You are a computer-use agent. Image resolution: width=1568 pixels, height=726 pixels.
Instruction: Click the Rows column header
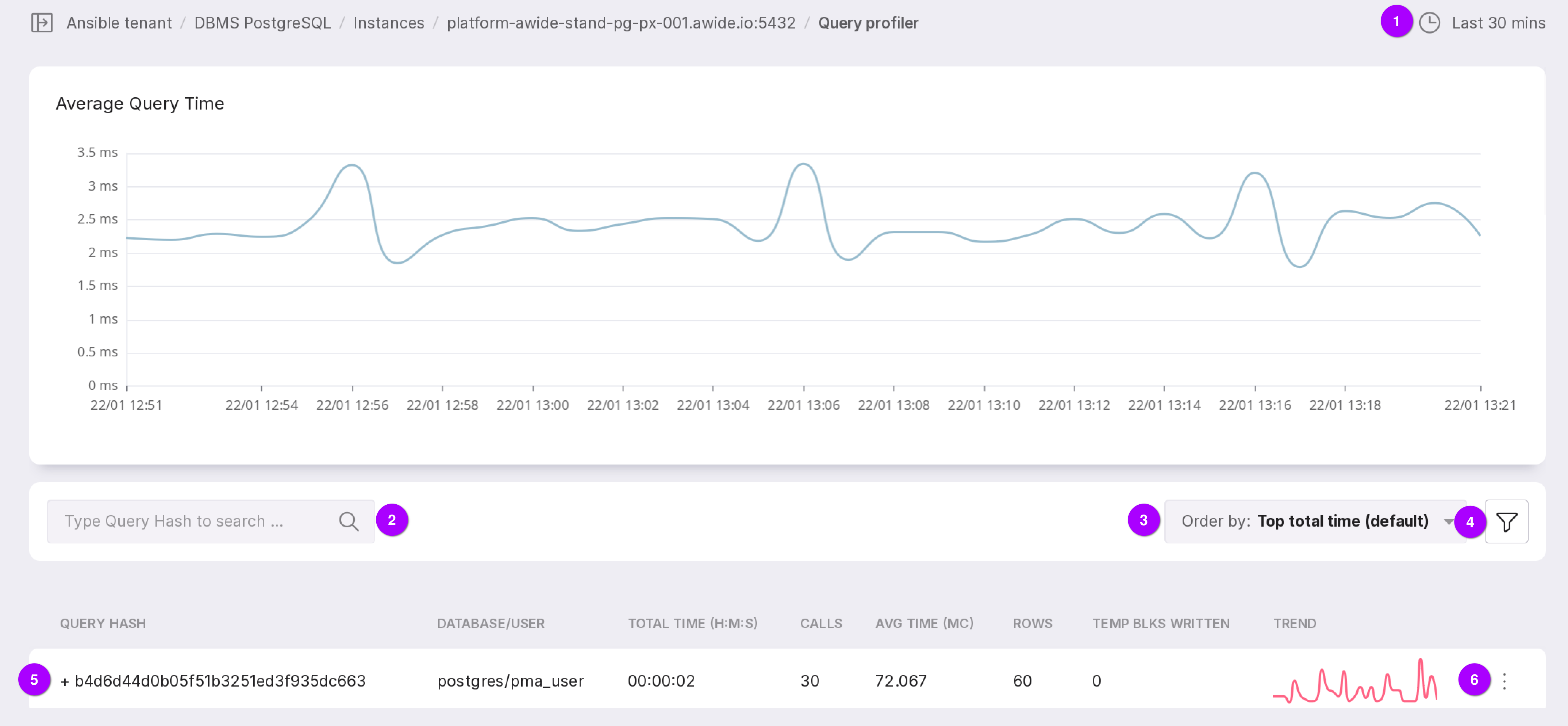click(1032, 624)
